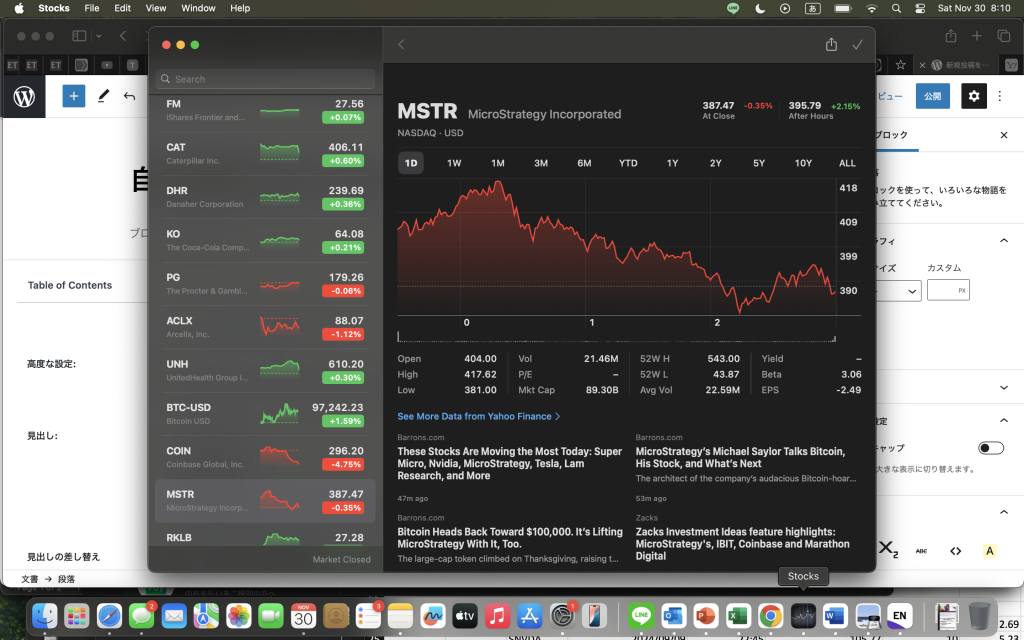Click the inline code <> icon
Viewport: 1024px width, 640px height.
click(x=955, y=551)
